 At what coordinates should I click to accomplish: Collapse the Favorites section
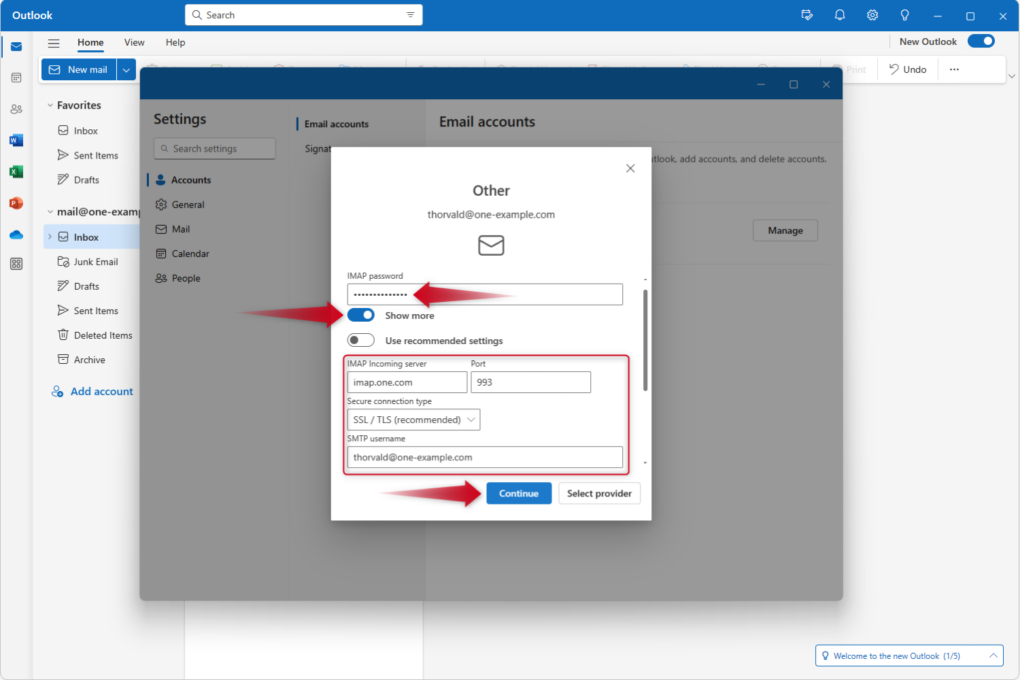pyautogui.click(x=48, y=104)
